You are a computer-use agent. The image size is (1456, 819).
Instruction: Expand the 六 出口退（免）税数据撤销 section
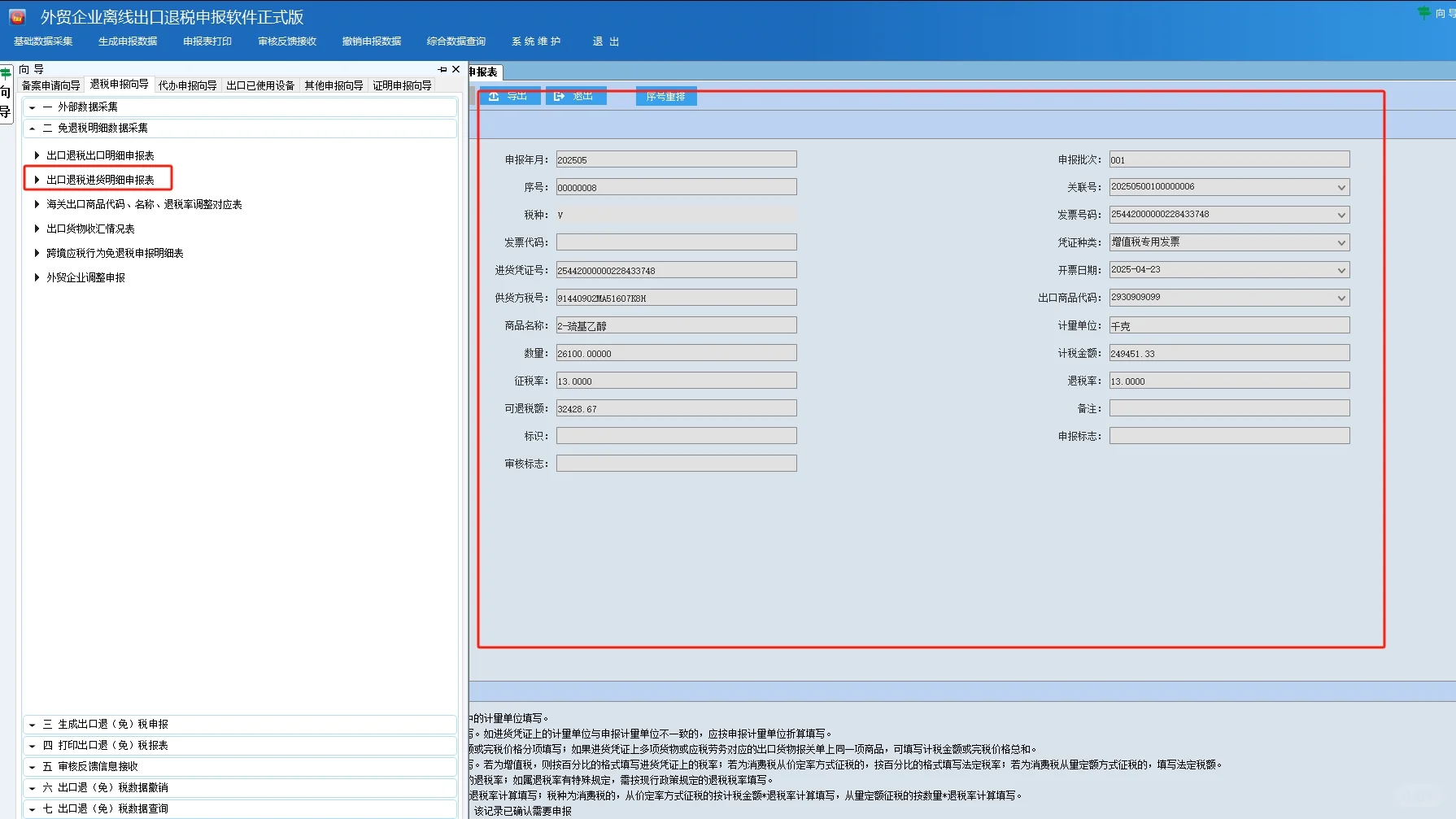[240, 788]
